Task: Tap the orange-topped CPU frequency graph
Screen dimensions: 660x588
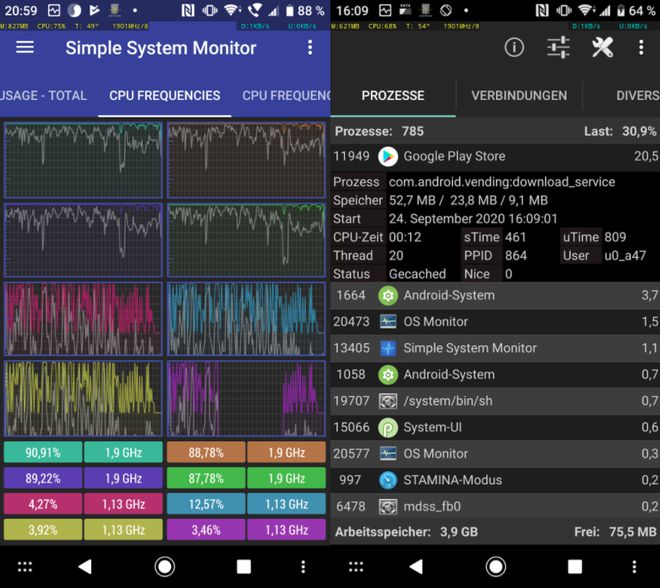Action: (x=246, y=160)
